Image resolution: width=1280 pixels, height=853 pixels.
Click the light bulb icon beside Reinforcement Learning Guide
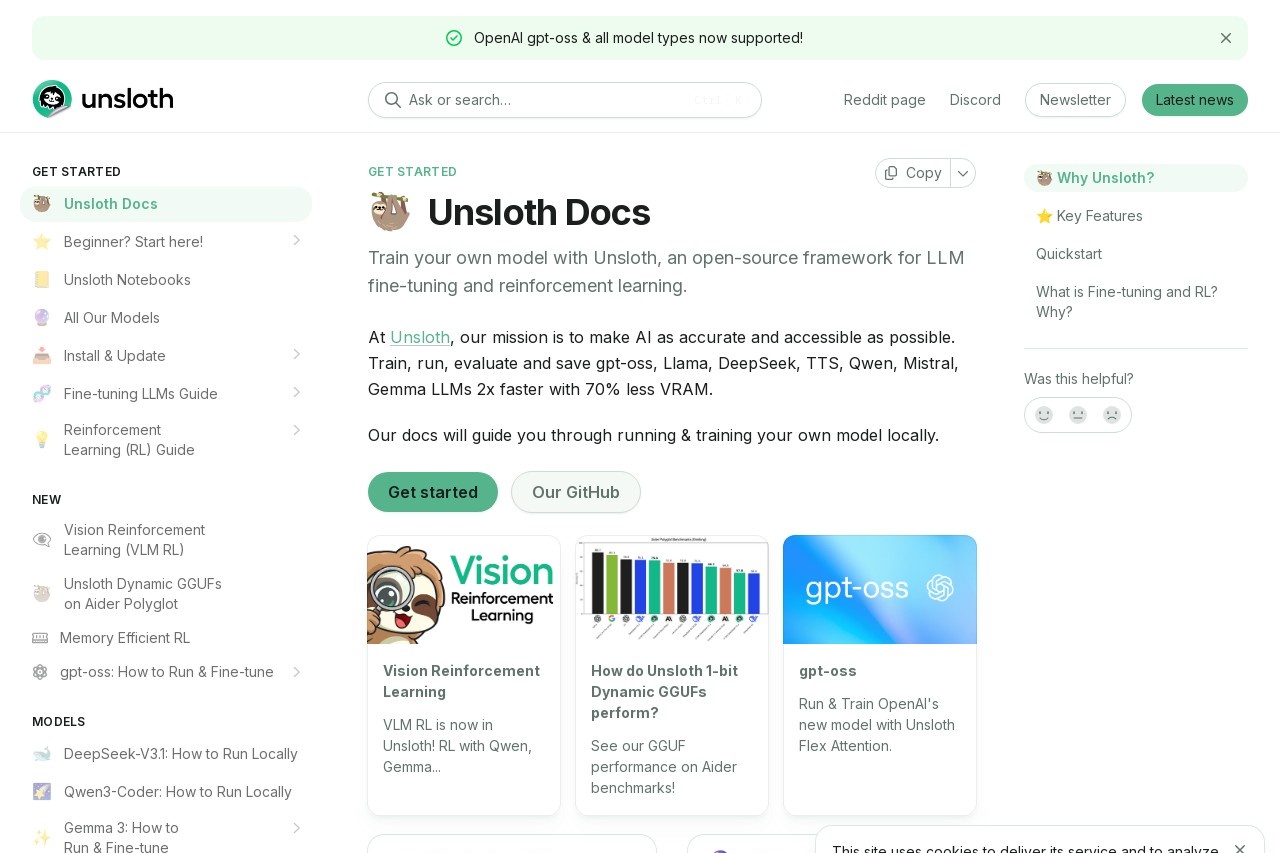42,440
